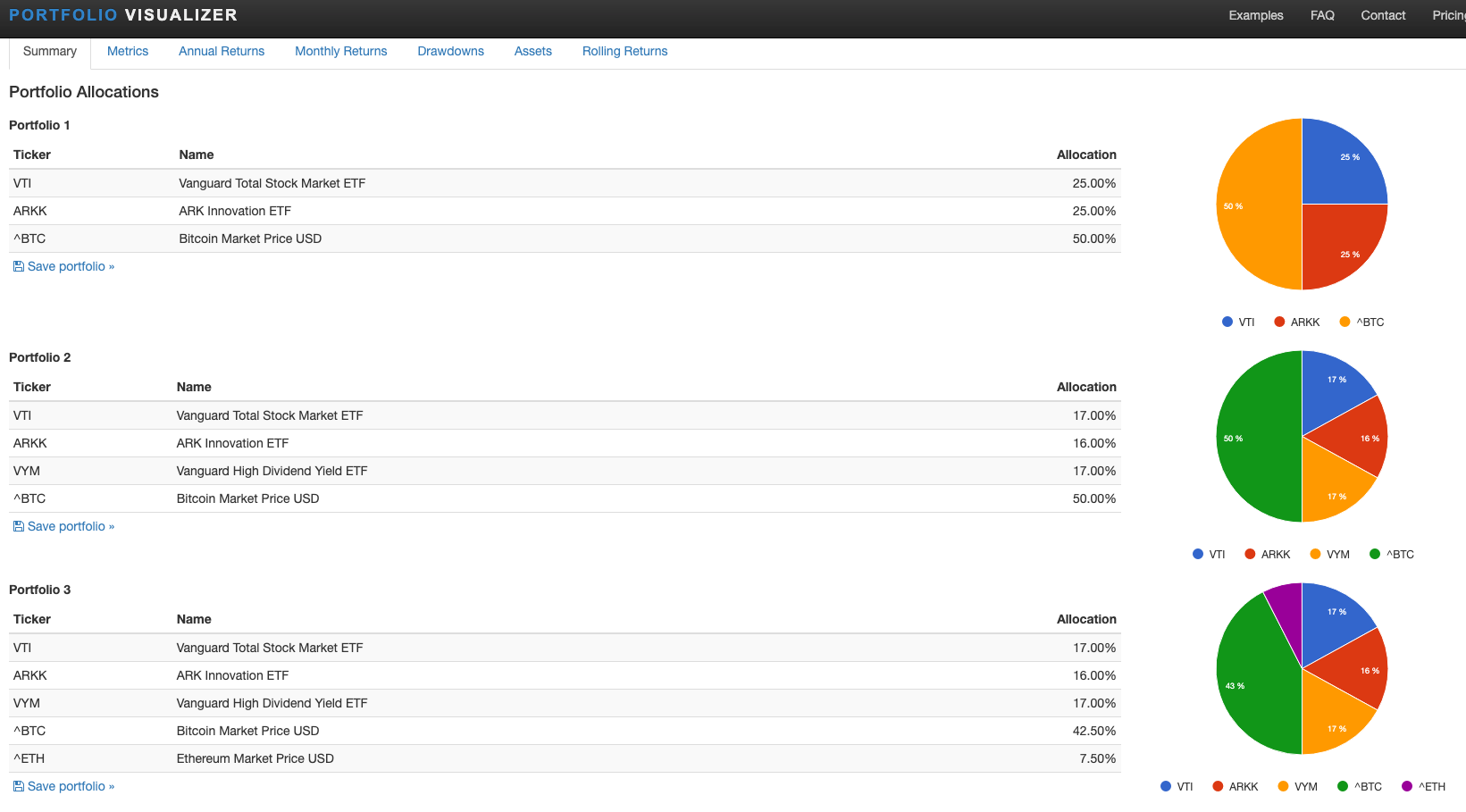1466x812 pixels.
Task: Click the VTI legend label in Portfolio 2 chart
Action: tap(1217, 554)
